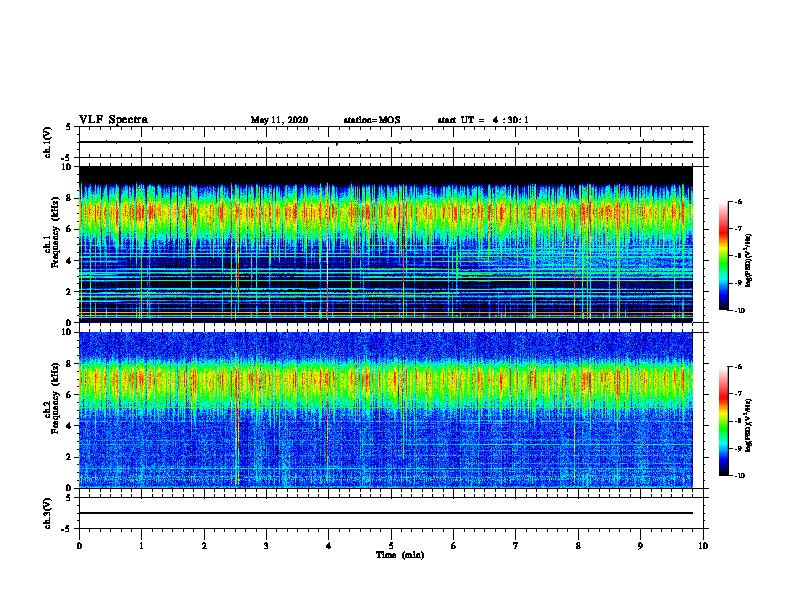
Task: Click time axis tick label "2"
Action: click(x=204, y=545)
